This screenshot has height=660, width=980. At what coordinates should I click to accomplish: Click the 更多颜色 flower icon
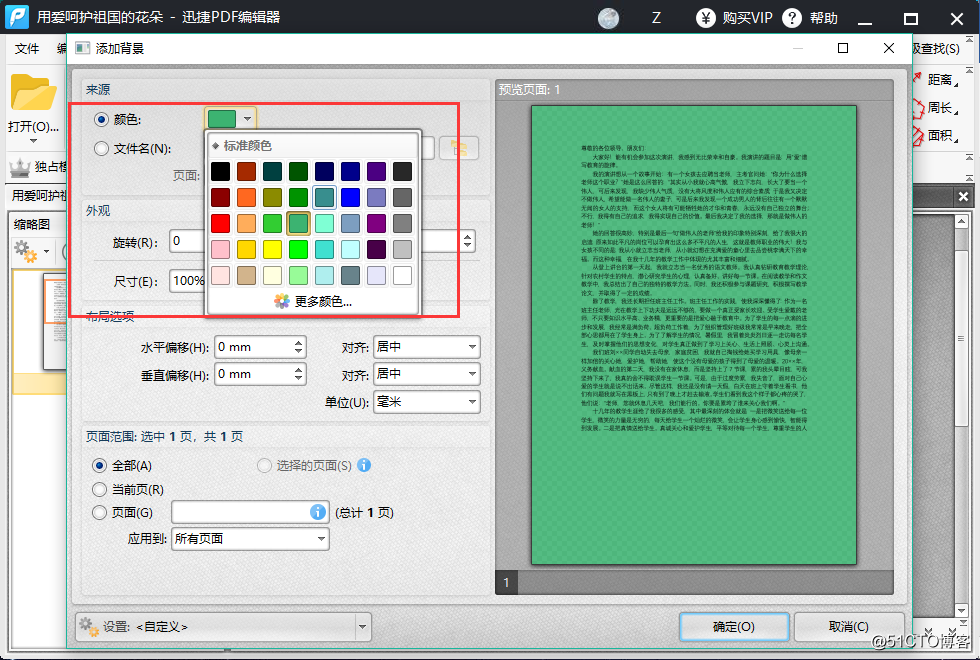[x=282, y=301]
